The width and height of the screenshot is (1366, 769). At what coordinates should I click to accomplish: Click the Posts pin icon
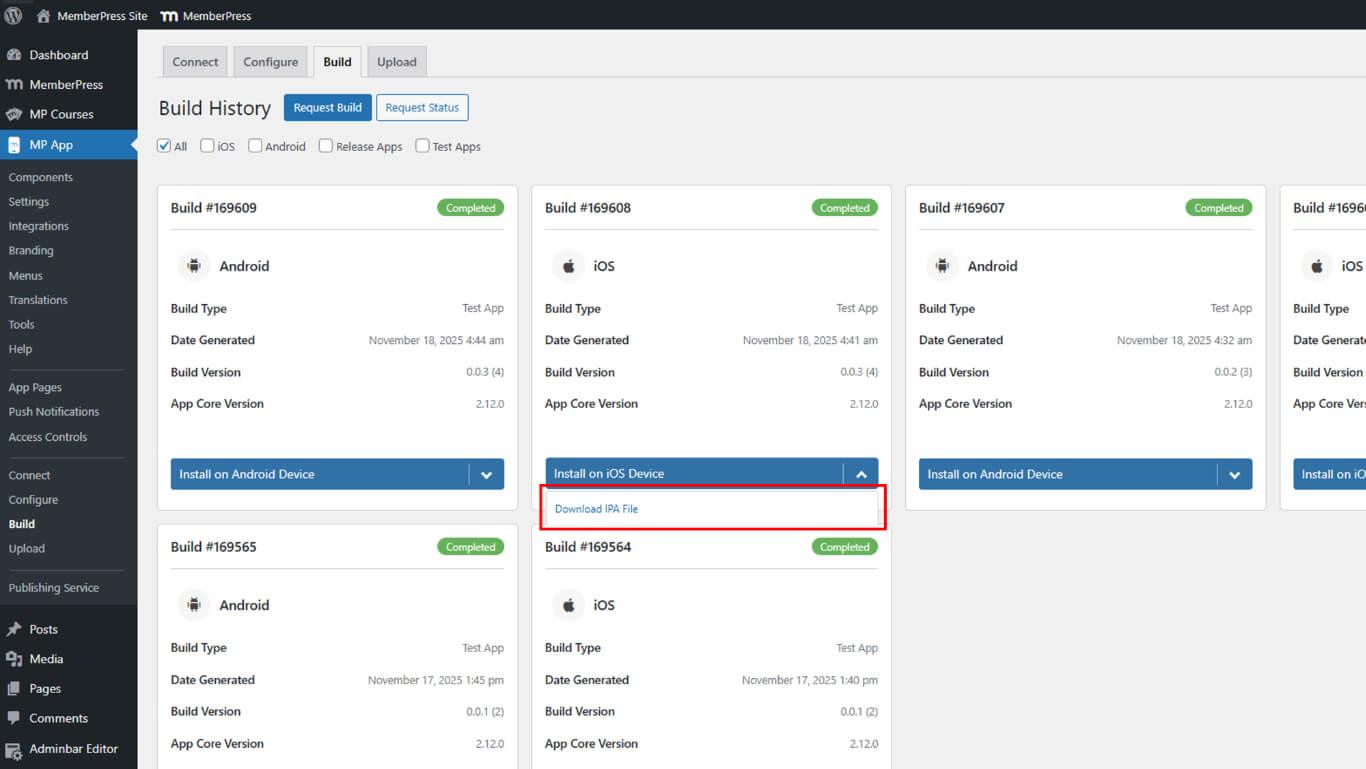pyautogui.click(x=14, y=629)
